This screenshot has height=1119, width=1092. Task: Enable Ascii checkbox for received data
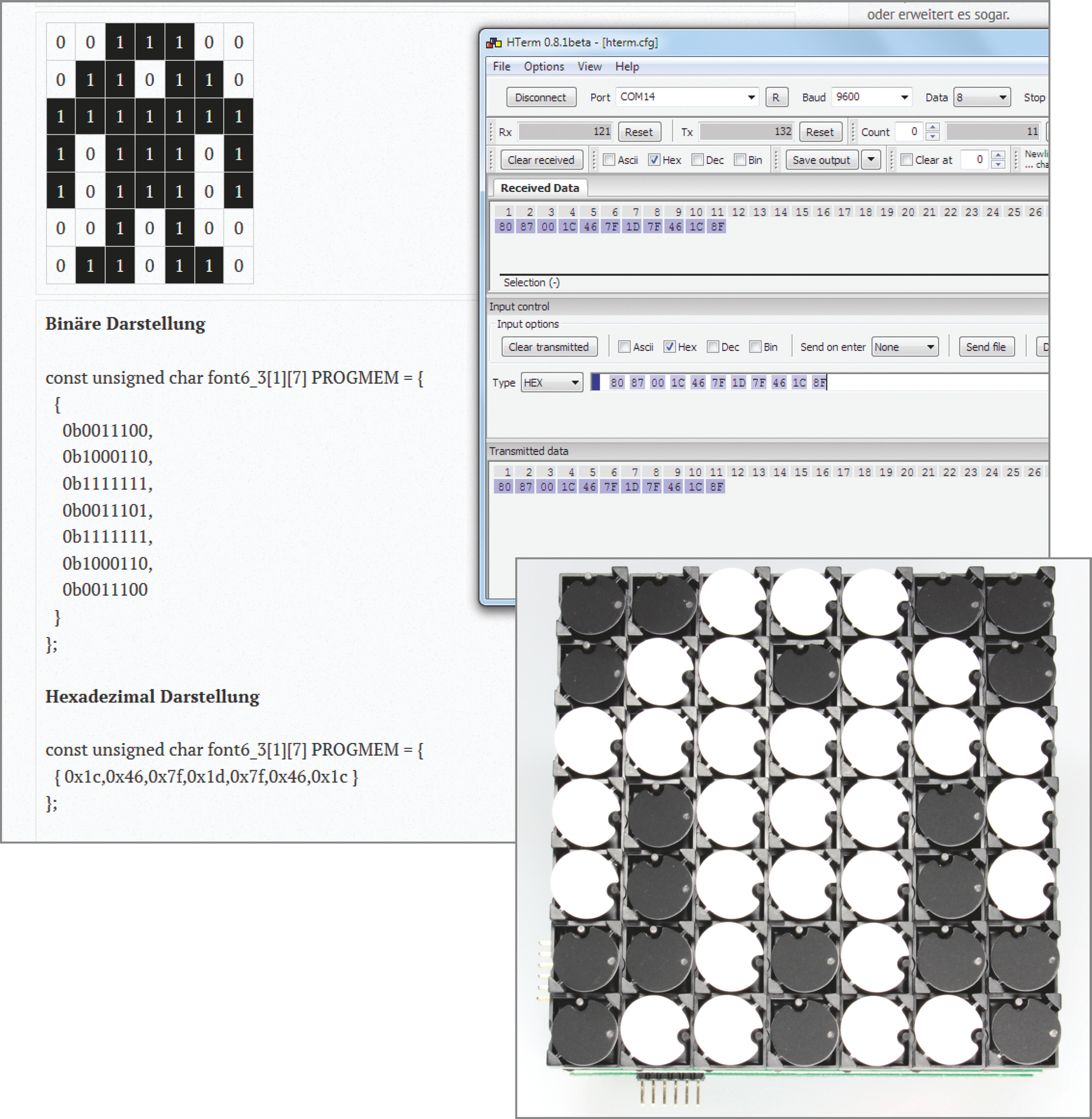tap(609, 160)
